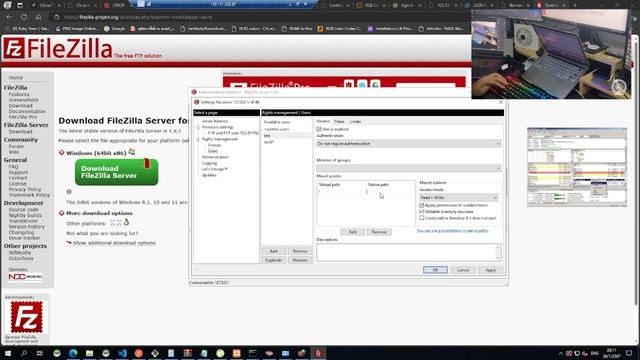This screenshot has height=360, width=640.
Task: Click the browser home icon
Action: [x=38, y=17]
